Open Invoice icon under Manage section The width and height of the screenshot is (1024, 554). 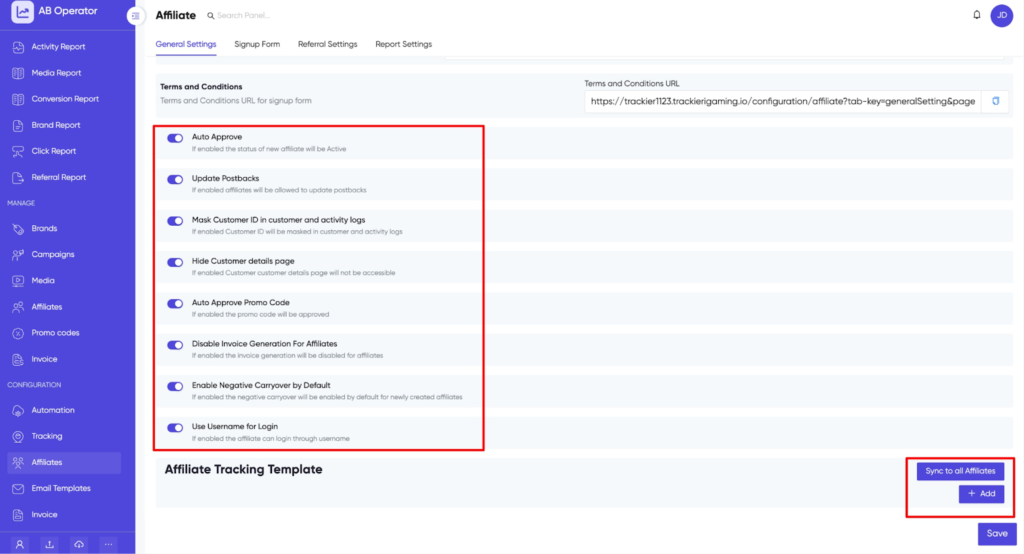(x=18, y=359)
